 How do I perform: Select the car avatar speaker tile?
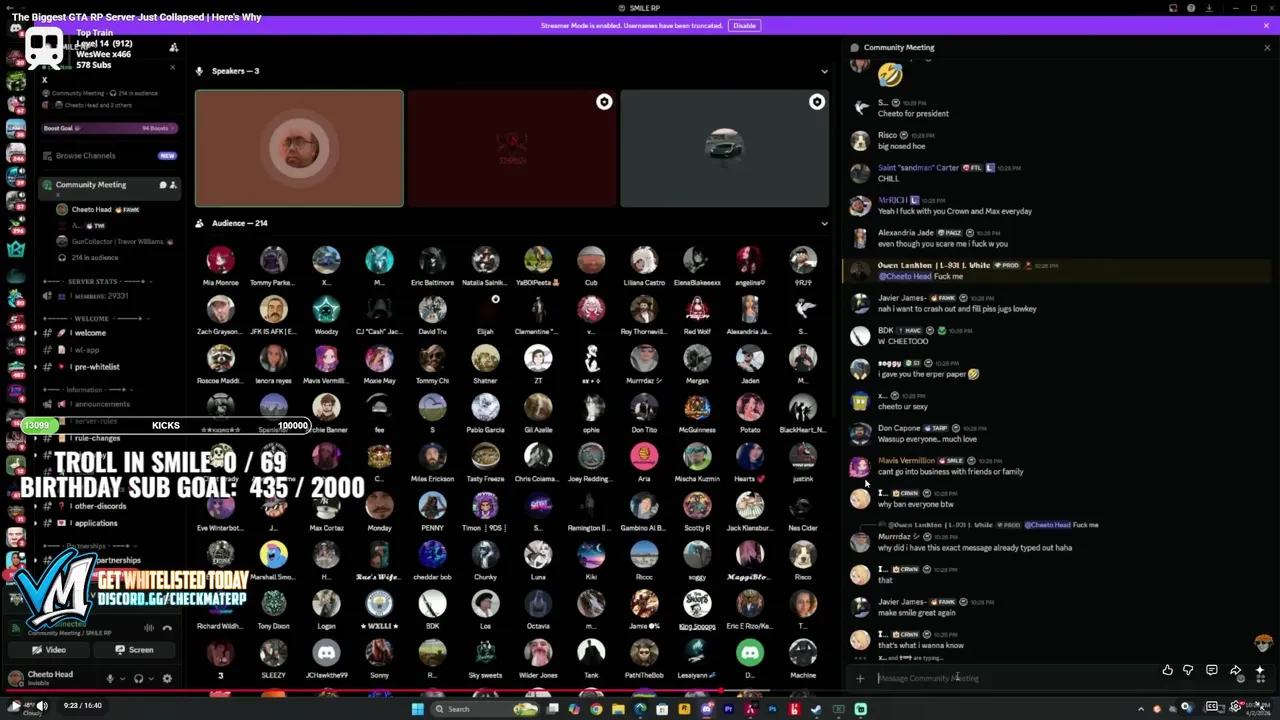coord(724,149)
